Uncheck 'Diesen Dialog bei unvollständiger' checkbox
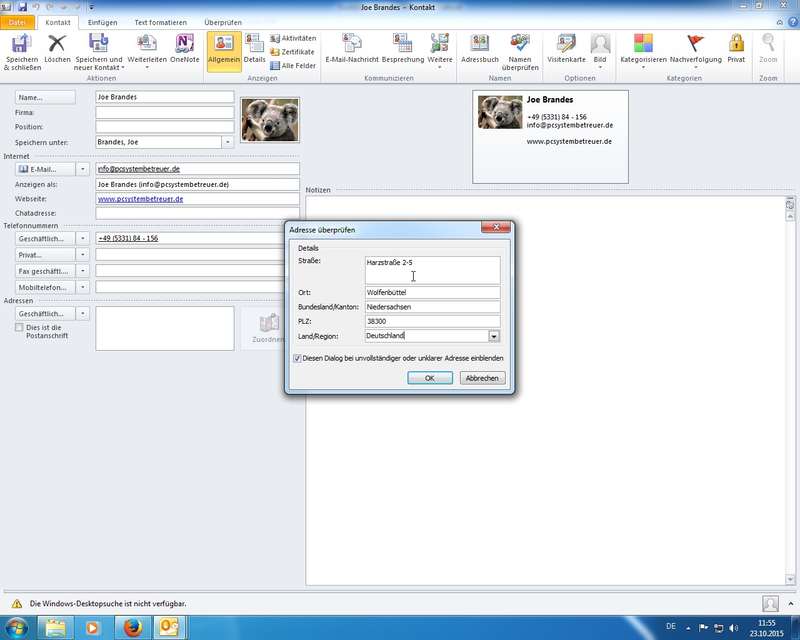Screen dimensions: 800x640 pos(298,358)
